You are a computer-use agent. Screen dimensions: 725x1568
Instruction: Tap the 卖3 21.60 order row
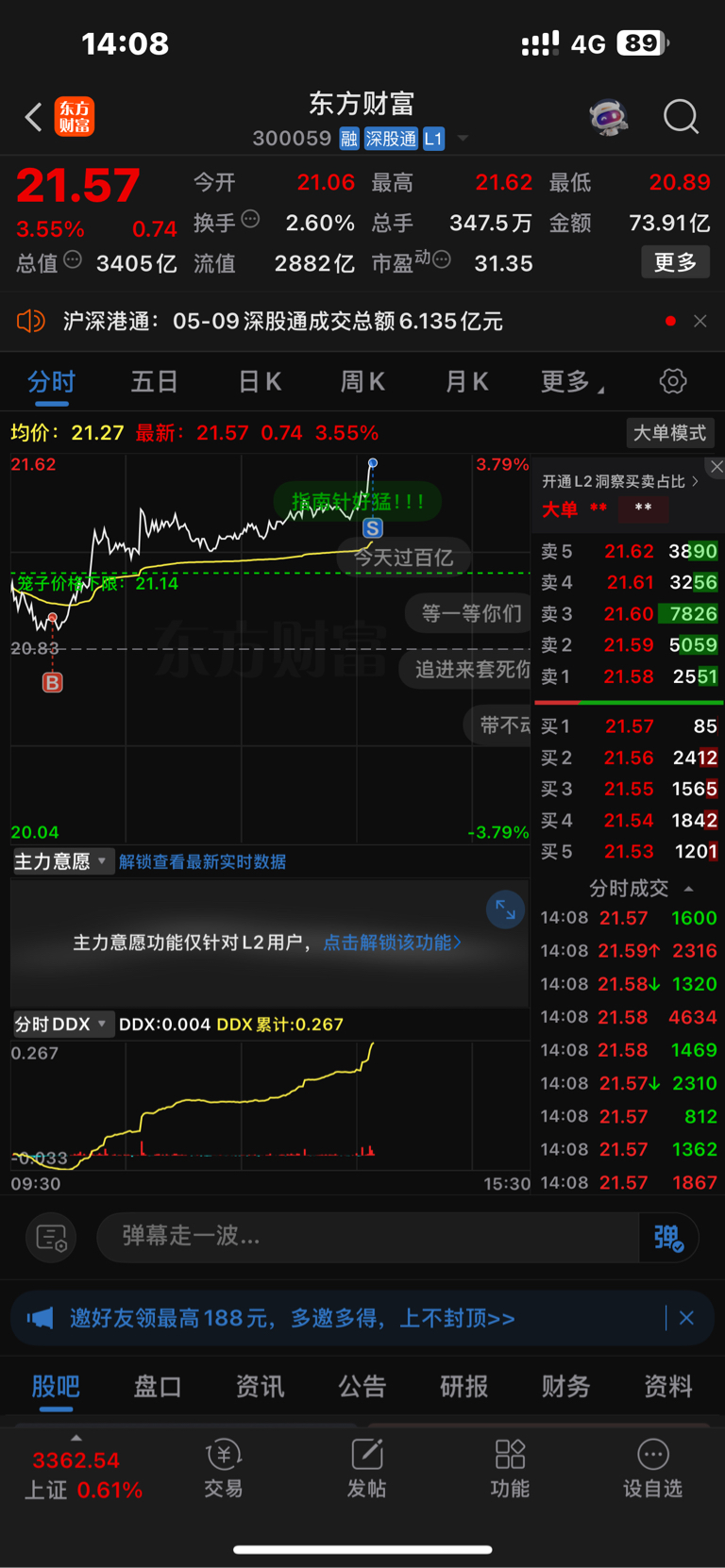[x=629, y=614]
